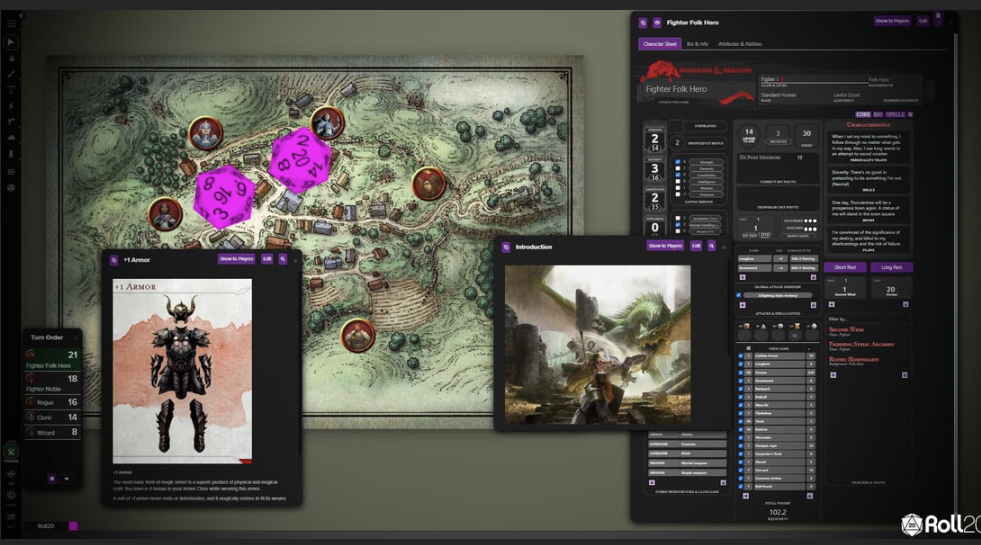Open the hamburger menu at top of the left toolbar

coord(11,24)
